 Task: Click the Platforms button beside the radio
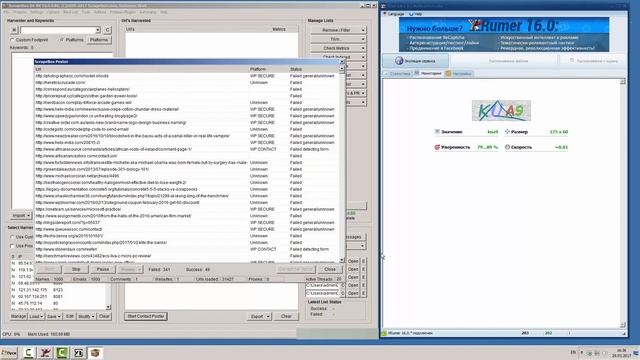click(x=99, y=40)
